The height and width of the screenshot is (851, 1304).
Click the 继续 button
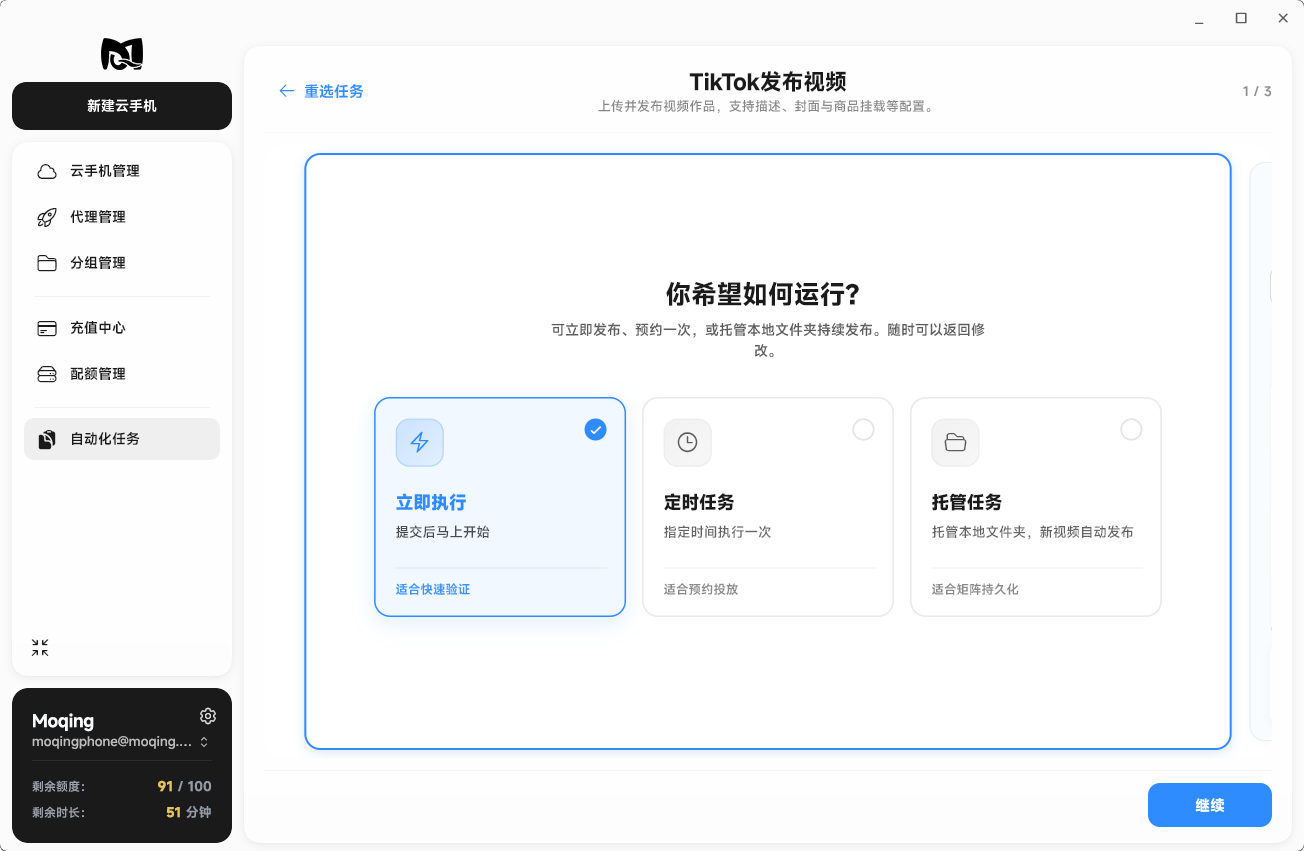point(1210,805)
